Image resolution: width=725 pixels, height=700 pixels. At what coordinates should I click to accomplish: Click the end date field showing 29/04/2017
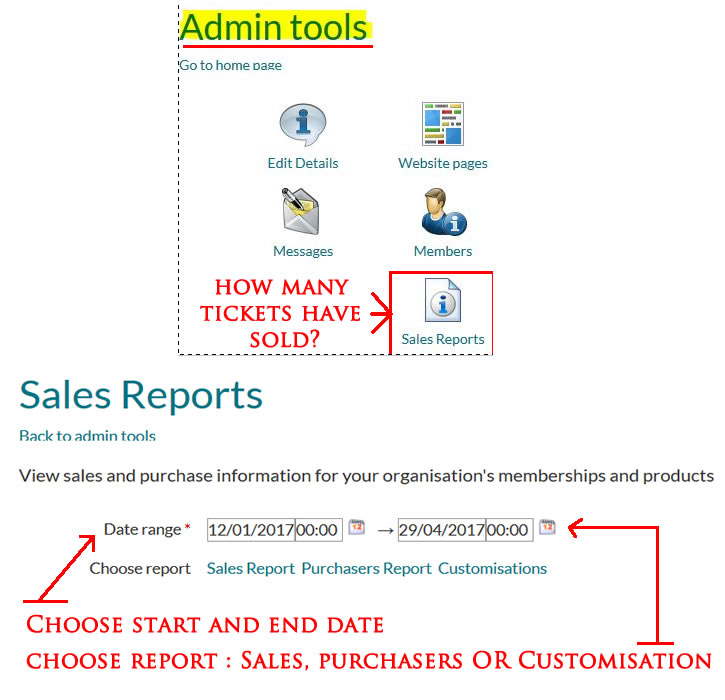[x=441, y=529]
